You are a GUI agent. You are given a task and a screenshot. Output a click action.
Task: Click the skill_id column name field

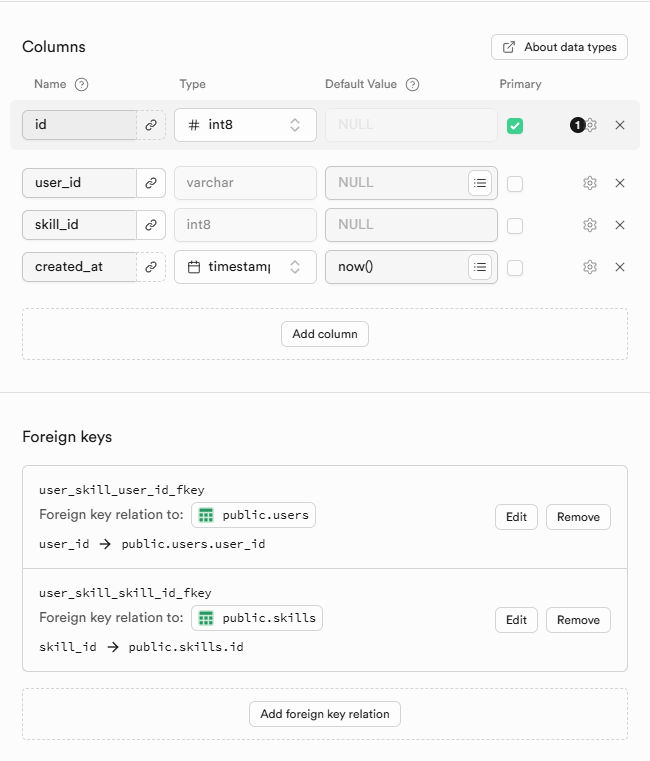click(x=79, y=225)
